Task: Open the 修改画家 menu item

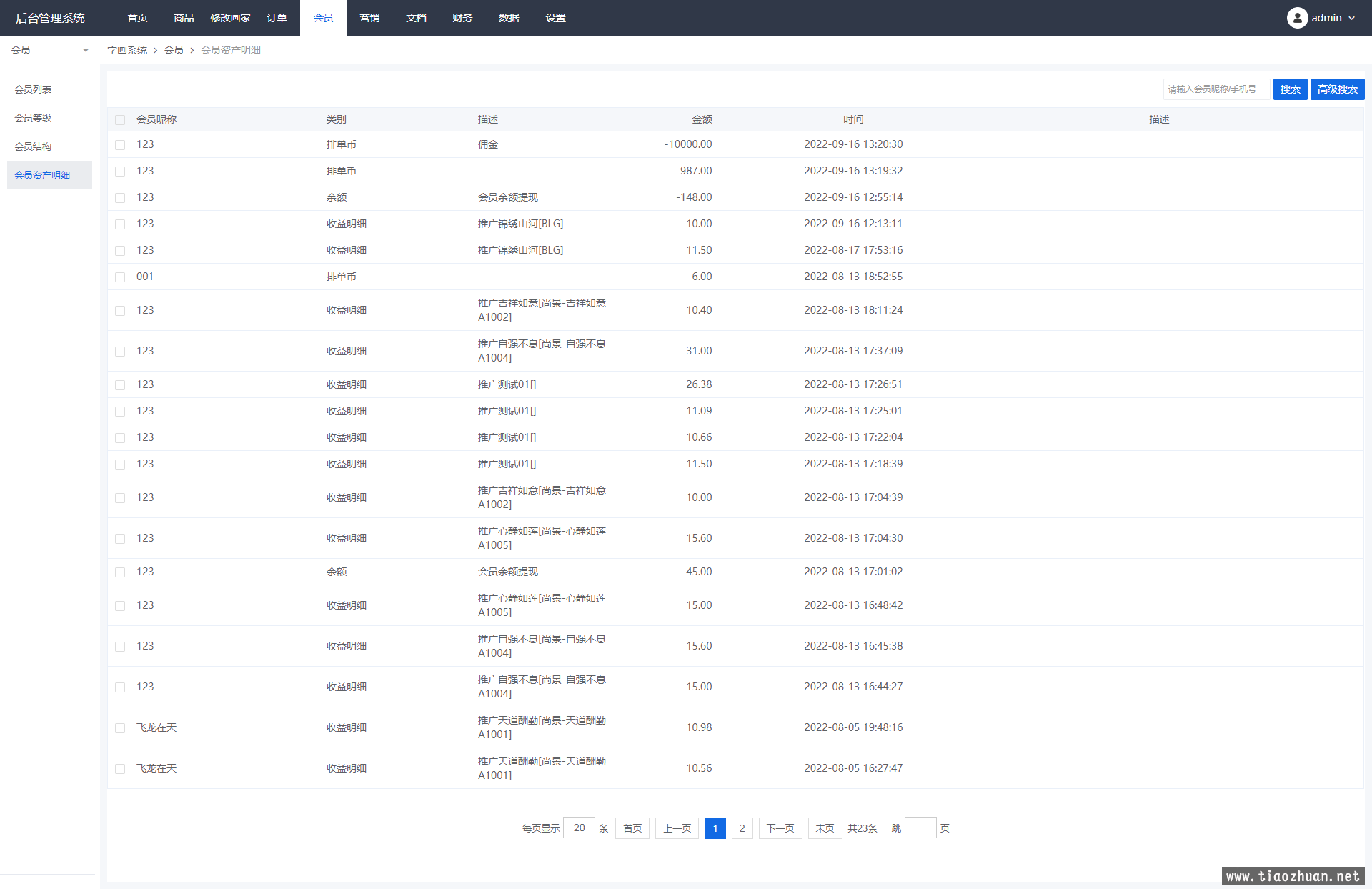Action: tap(230, 18)
